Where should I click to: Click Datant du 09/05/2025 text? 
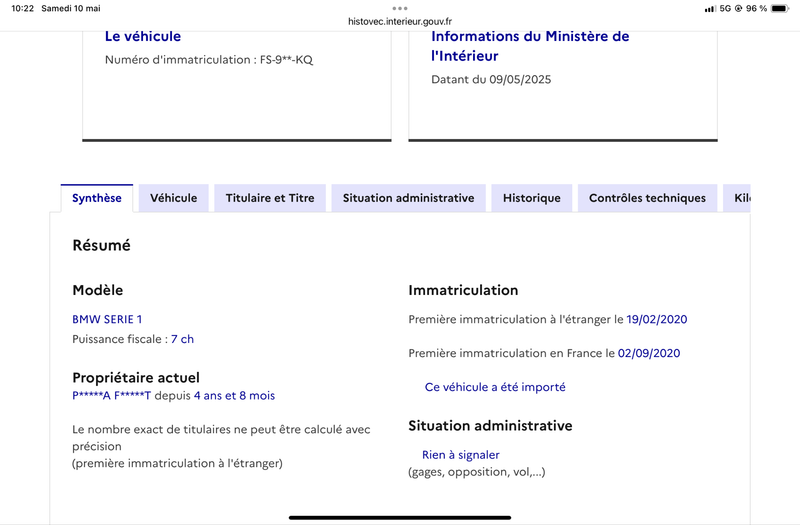[x=491, y=80]
